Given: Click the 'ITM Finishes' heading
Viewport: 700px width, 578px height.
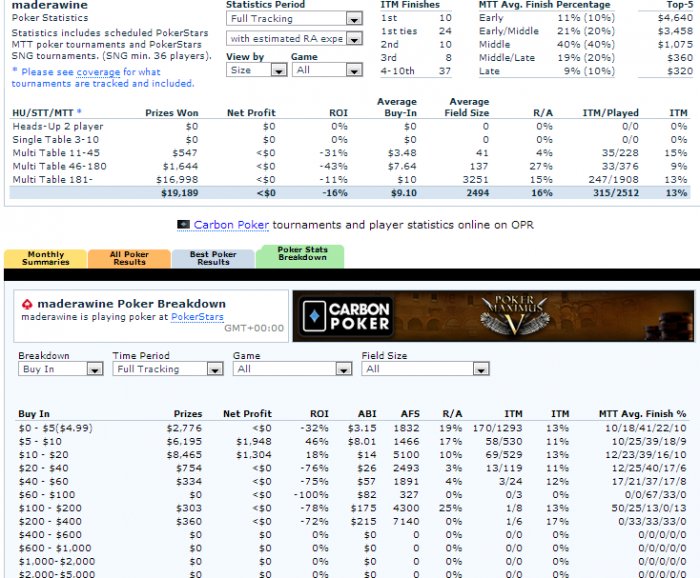Looking at the screenshot, I should tap(410, 5).
